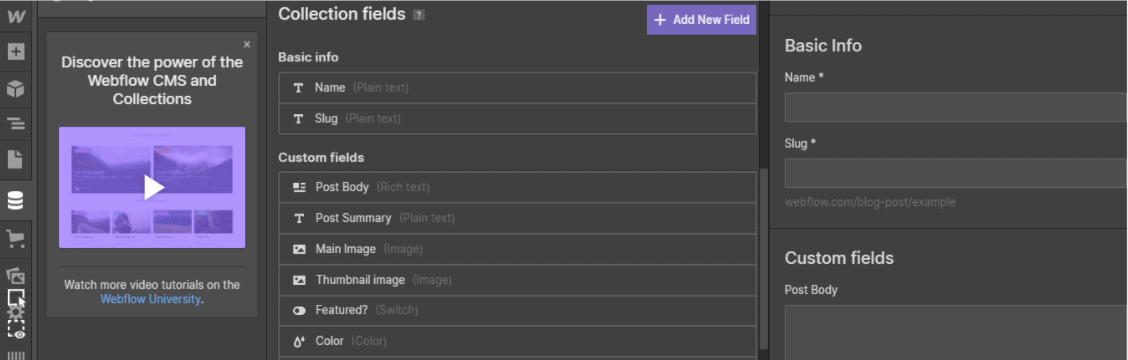Play the Webflow CMS tutorial video
The width and height of the screenshot is (1128, 360).
tap(153, 187)
